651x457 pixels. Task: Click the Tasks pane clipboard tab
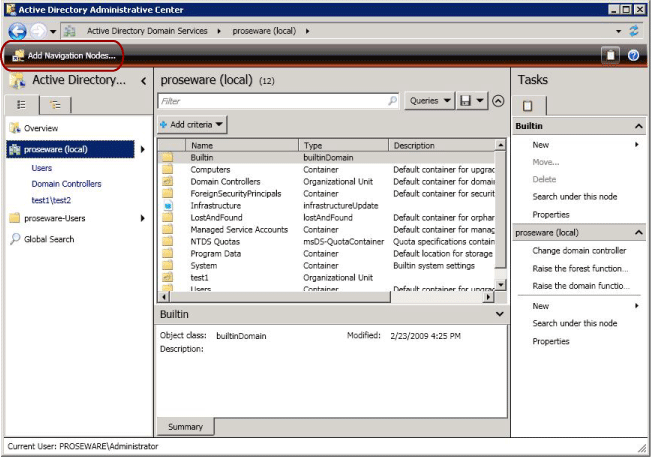(x=528, y=105)
